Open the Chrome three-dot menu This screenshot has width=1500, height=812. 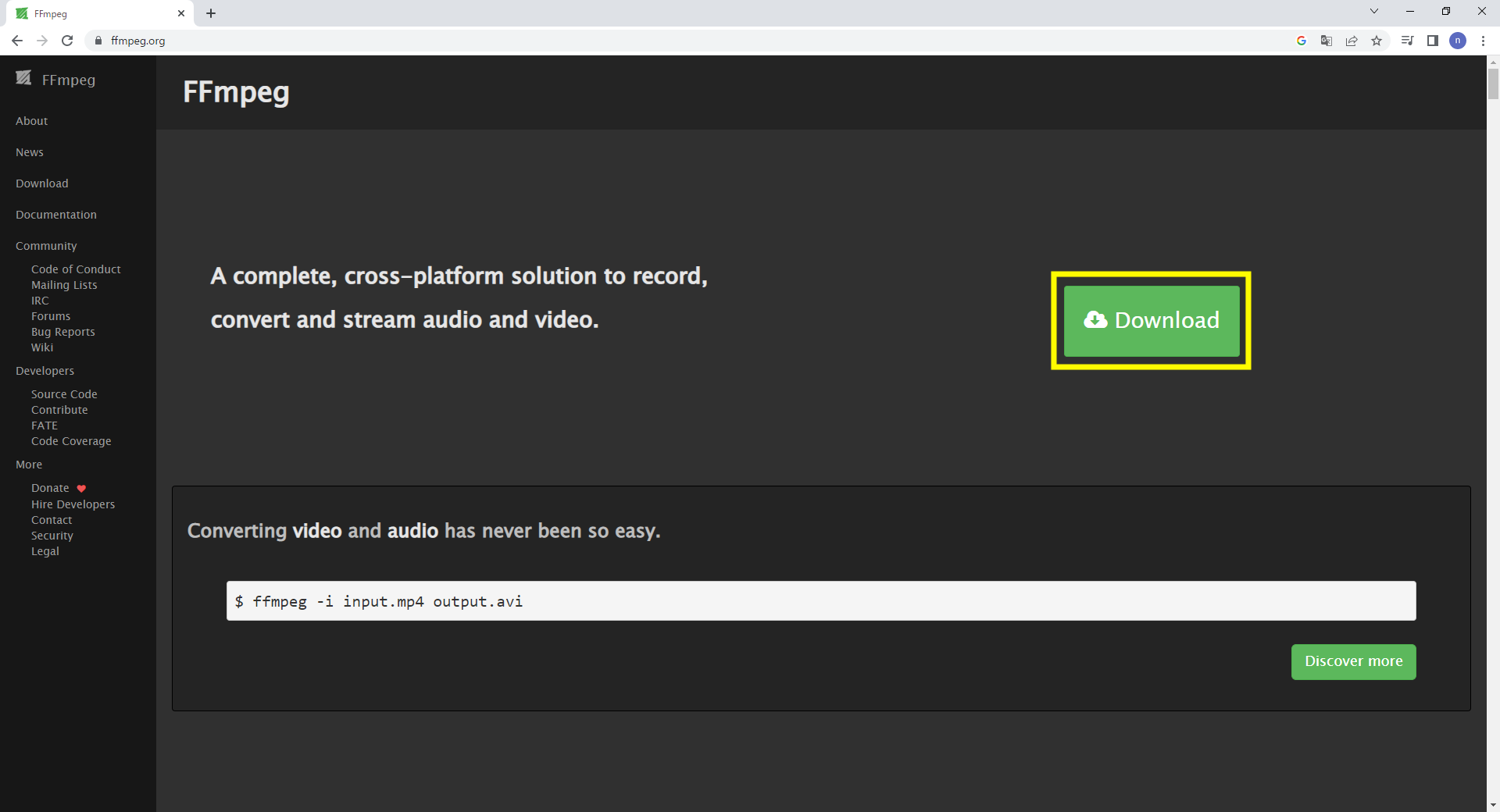(x=1483, y=41)
